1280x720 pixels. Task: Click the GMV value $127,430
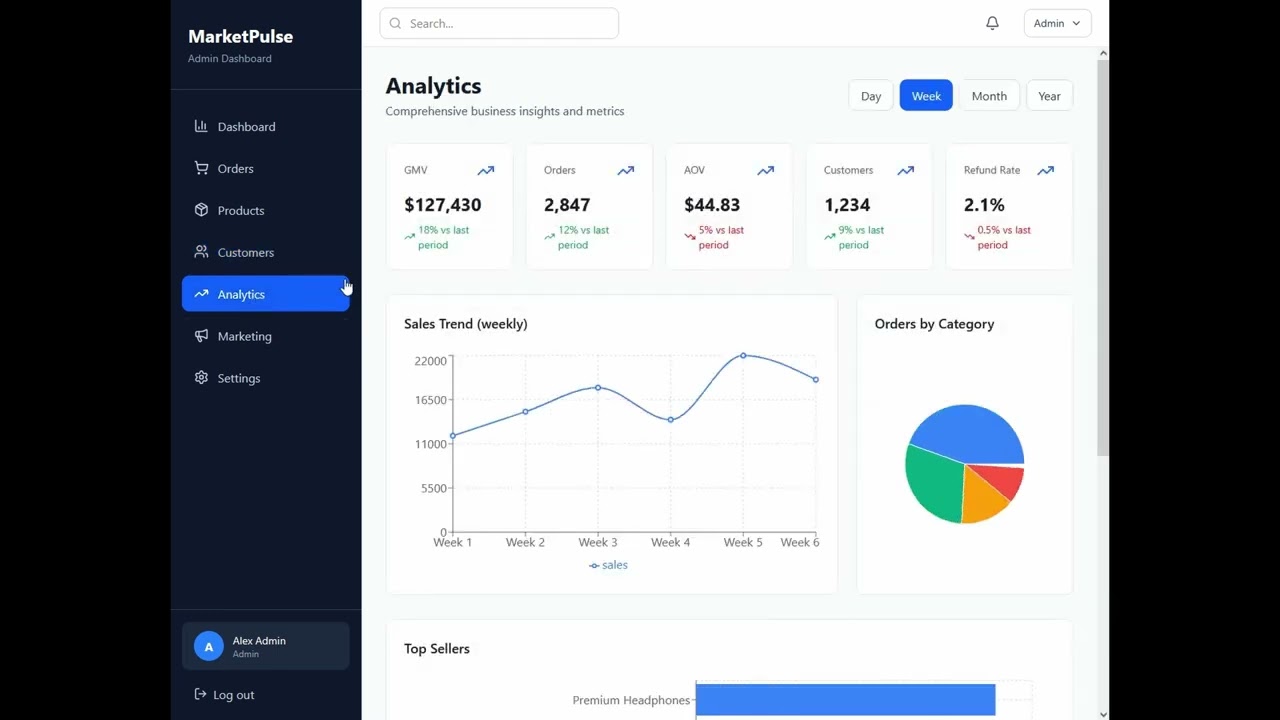[443, 205]
